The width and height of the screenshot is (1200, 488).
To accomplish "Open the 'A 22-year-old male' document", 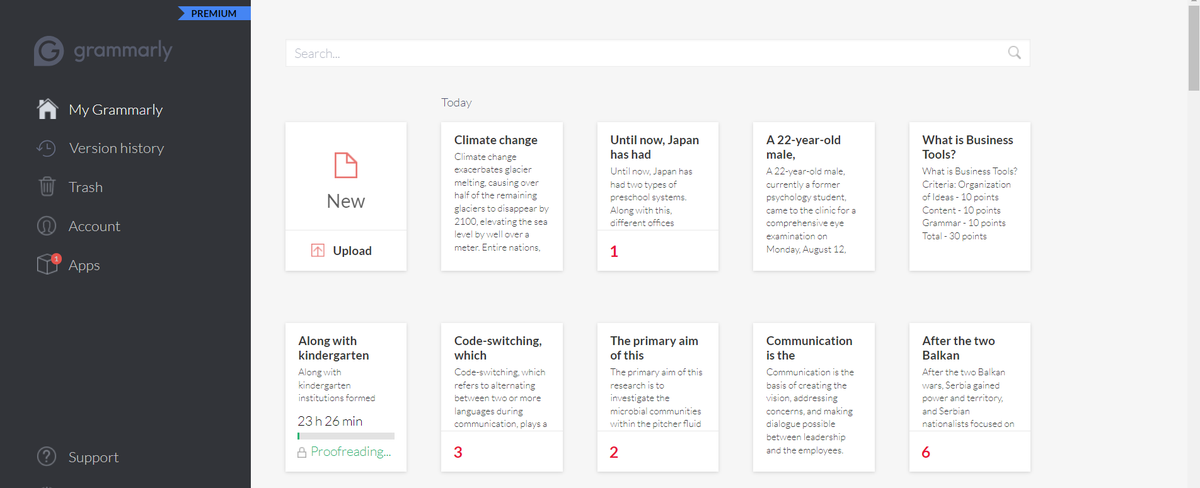I will (814, 196).
